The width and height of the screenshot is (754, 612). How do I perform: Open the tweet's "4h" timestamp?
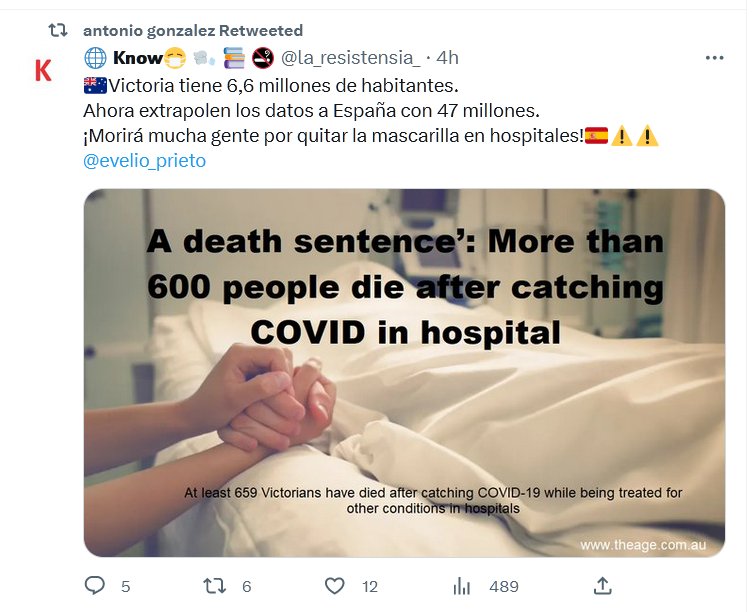(448, 57)
